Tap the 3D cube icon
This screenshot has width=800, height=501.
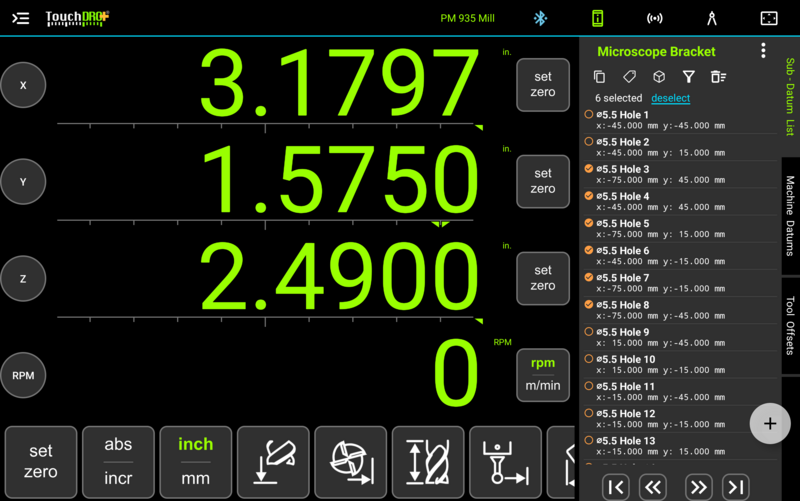659,77
